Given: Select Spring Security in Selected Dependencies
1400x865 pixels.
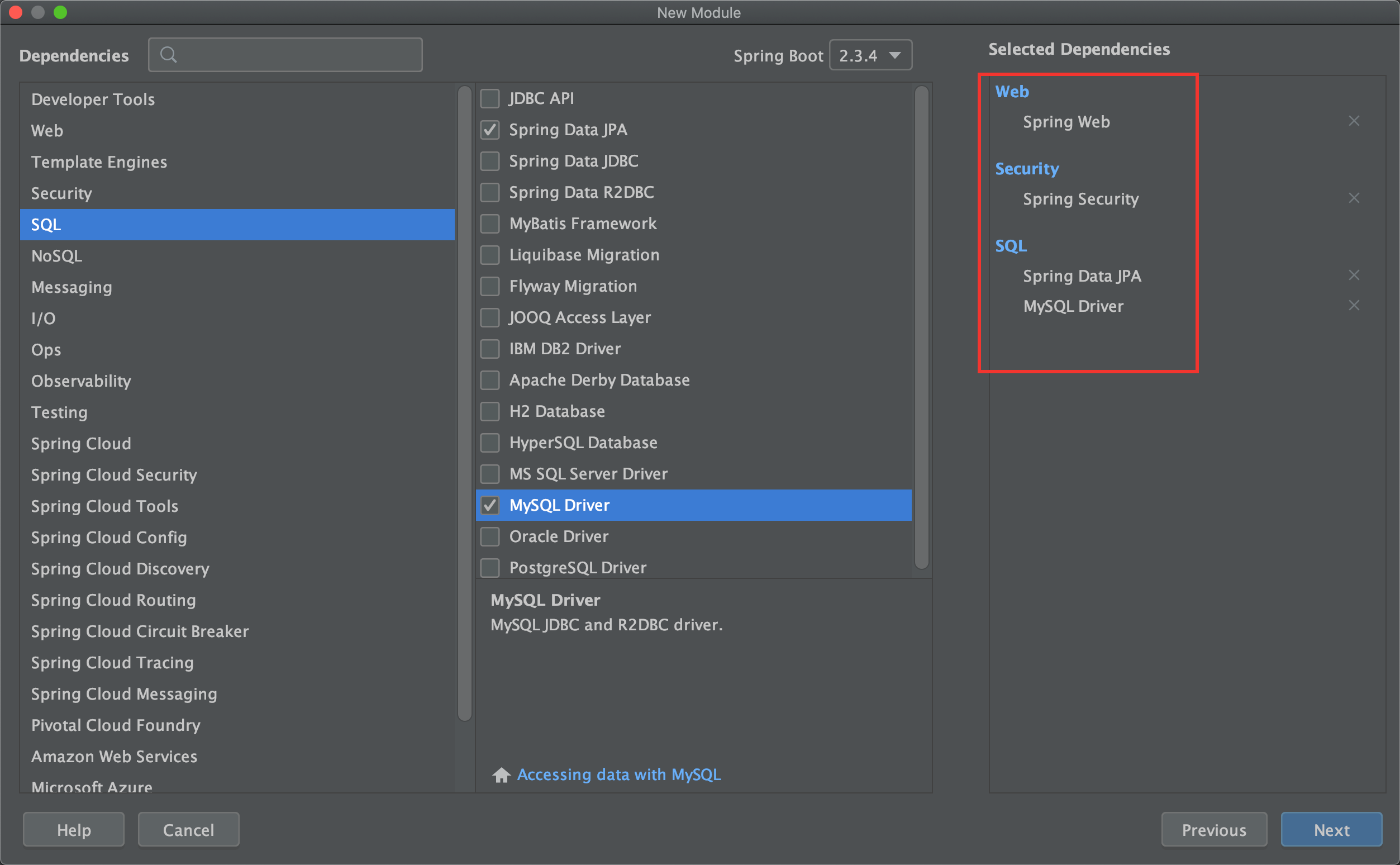Looking at the screenshot, I should click(x=1080, y=199).
